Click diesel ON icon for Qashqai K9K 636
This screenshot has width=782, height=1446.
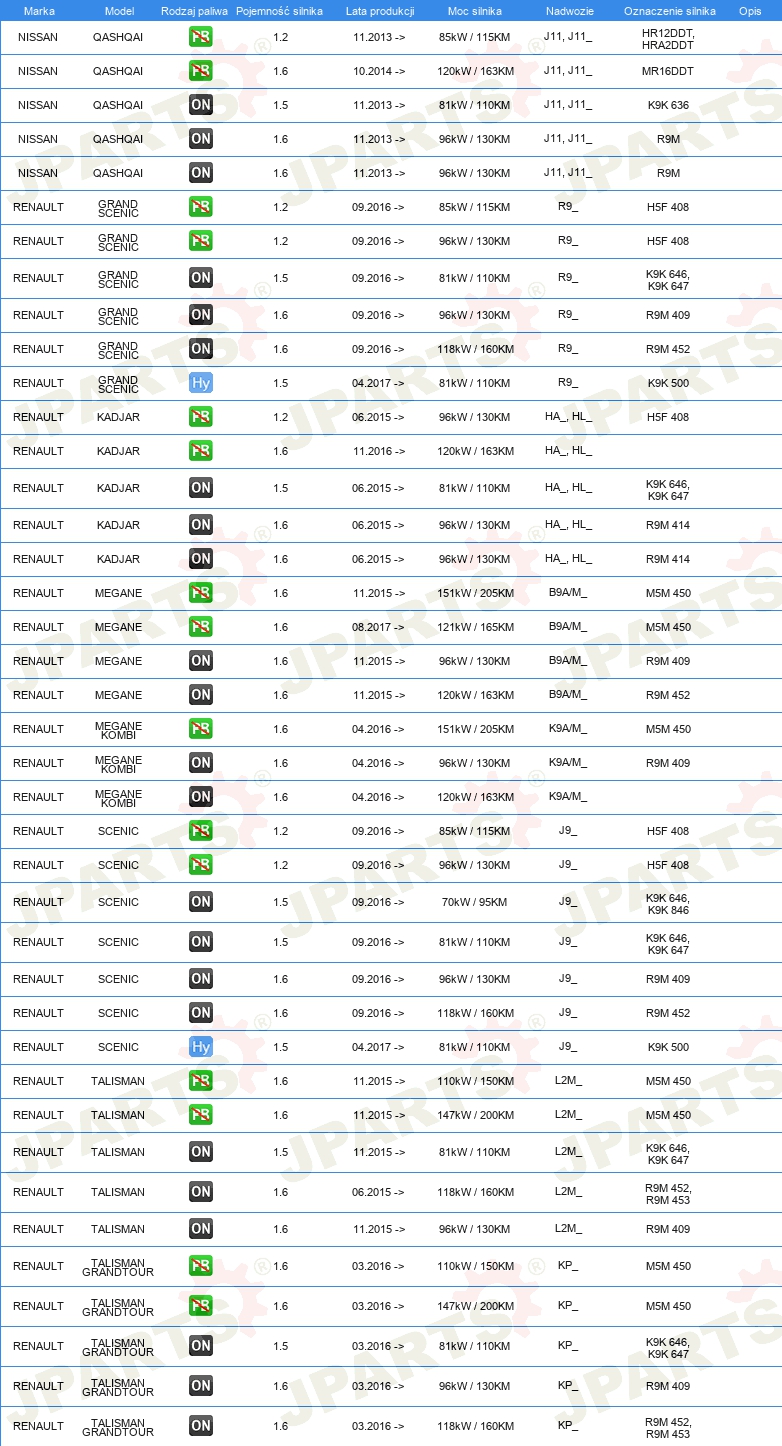click(201, 105)
